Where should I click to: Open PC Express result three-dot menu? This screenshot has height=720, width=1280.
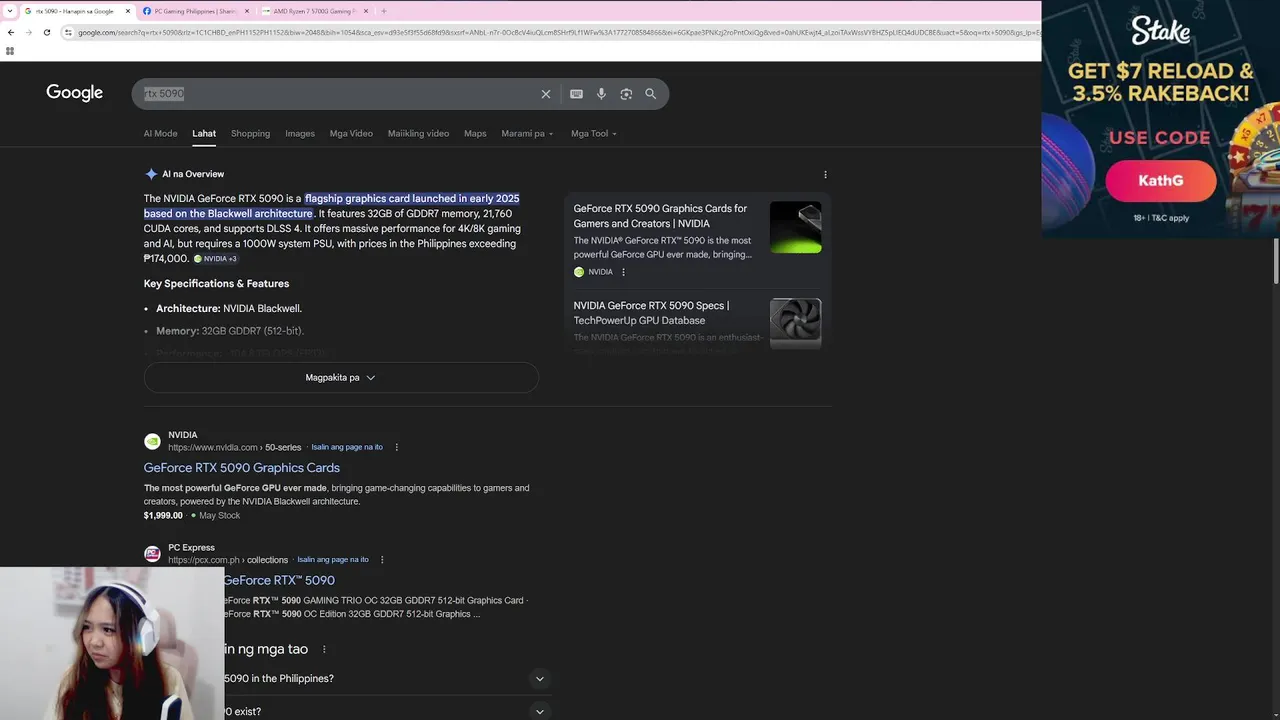pos(382,560)
